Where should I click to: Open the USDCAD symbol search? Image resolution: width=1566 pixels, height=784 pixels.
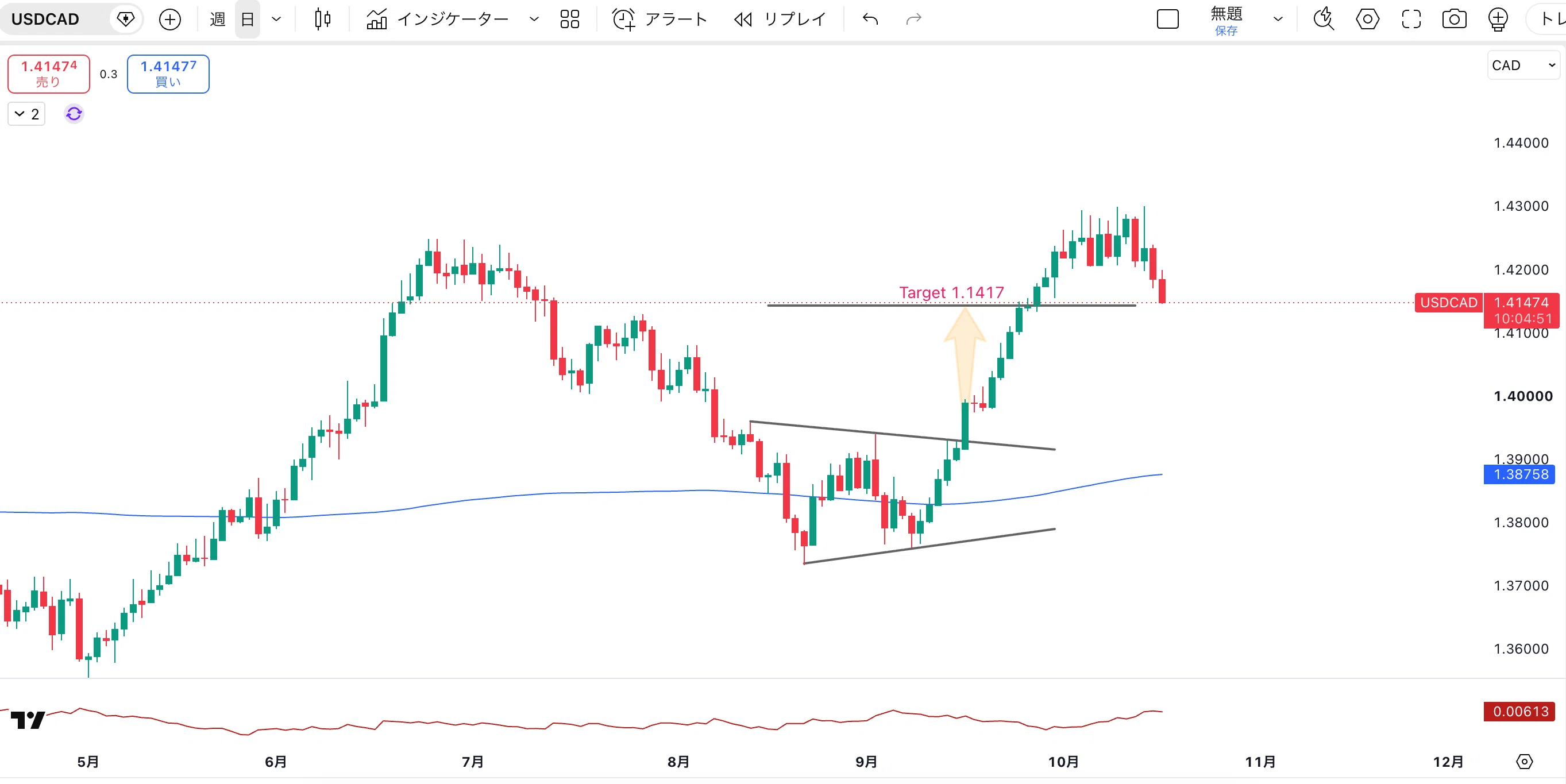click(x=45, y=19)
